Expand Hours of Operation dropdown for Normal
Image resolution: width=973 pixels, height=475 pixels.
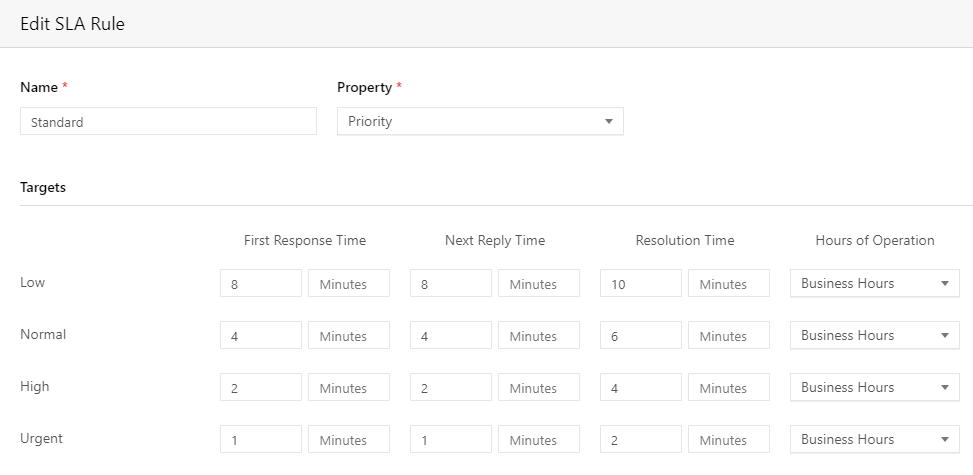point(874,335)
